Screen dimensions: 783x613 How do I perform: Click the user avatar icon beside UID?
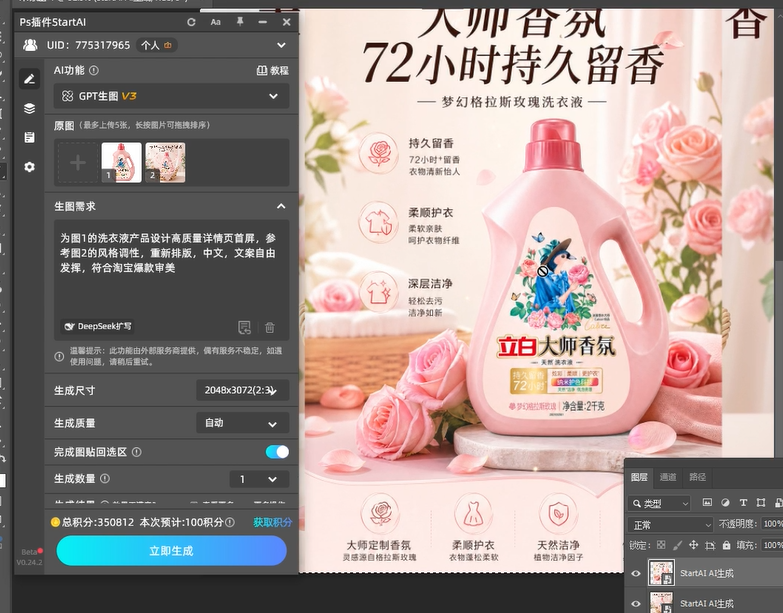30,45
